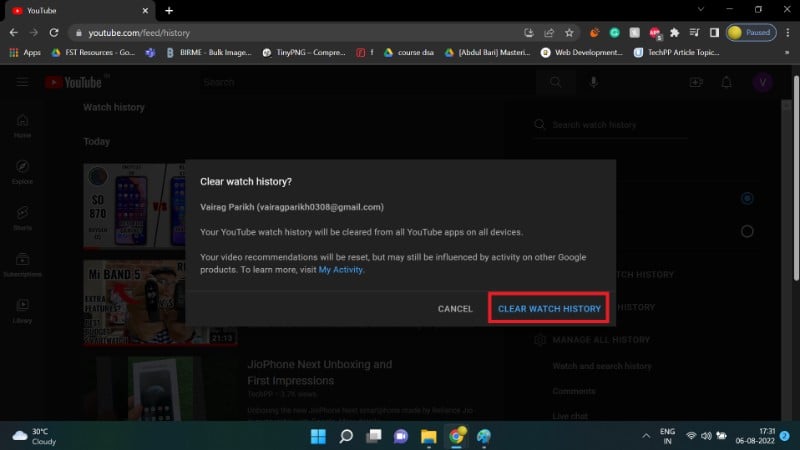Open JioPhone Next Unboxing video title

click(319, 372)
